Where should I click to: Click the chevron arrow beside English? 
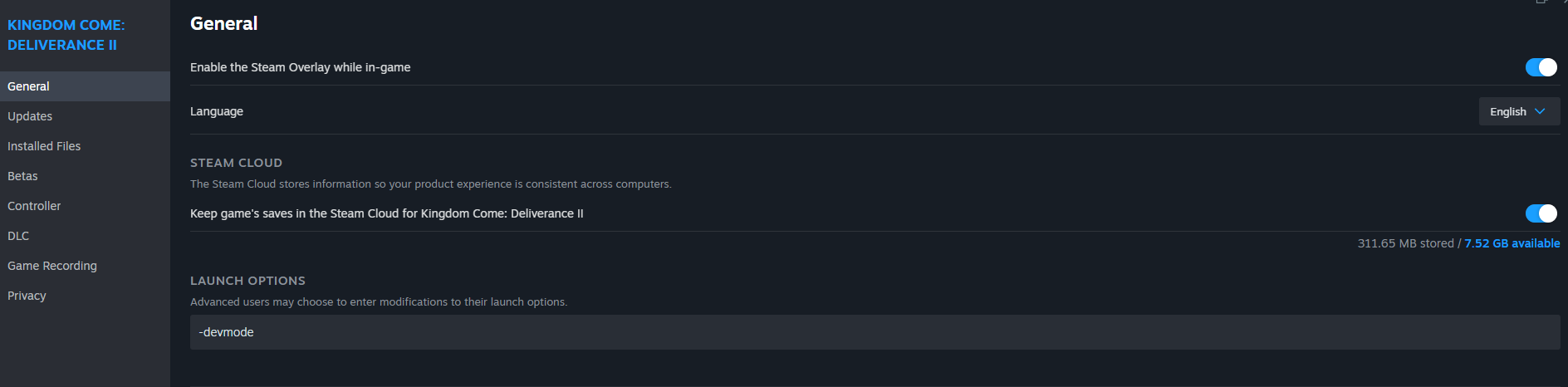[1541, 111]
